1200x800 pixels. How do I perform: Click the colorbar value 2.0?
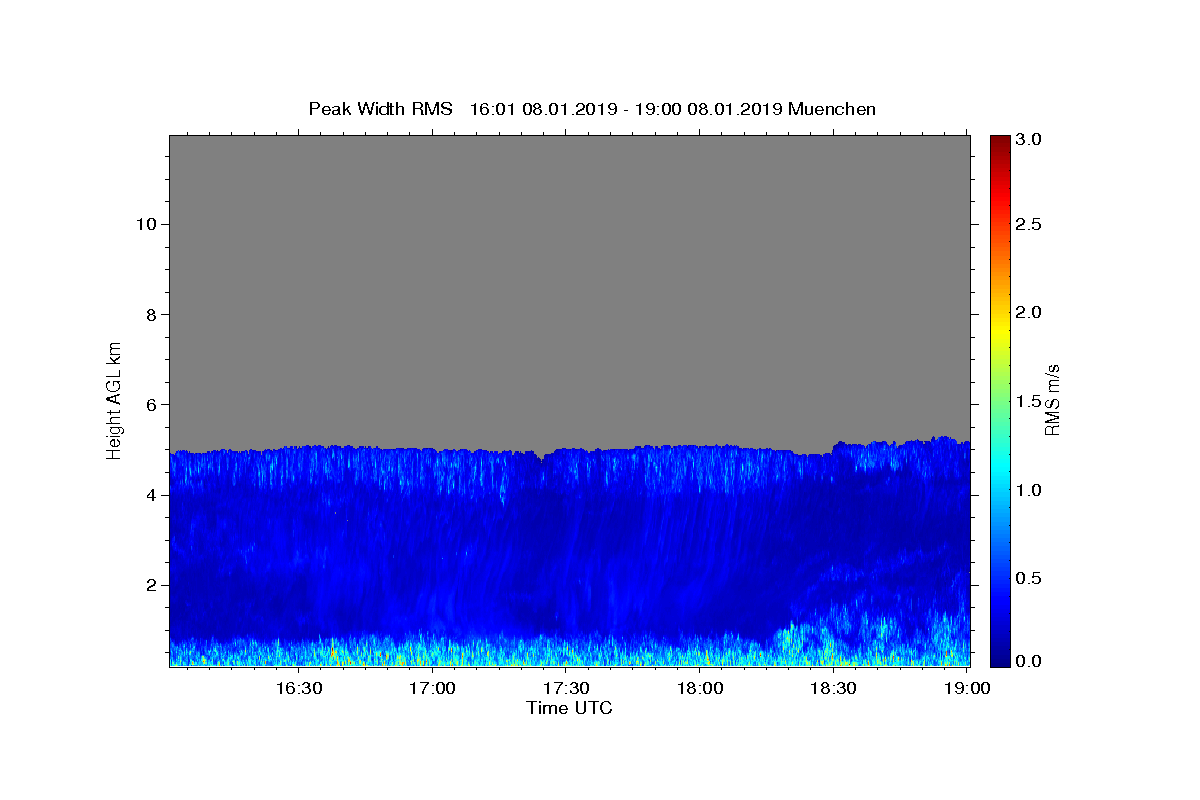[1028, 312]
